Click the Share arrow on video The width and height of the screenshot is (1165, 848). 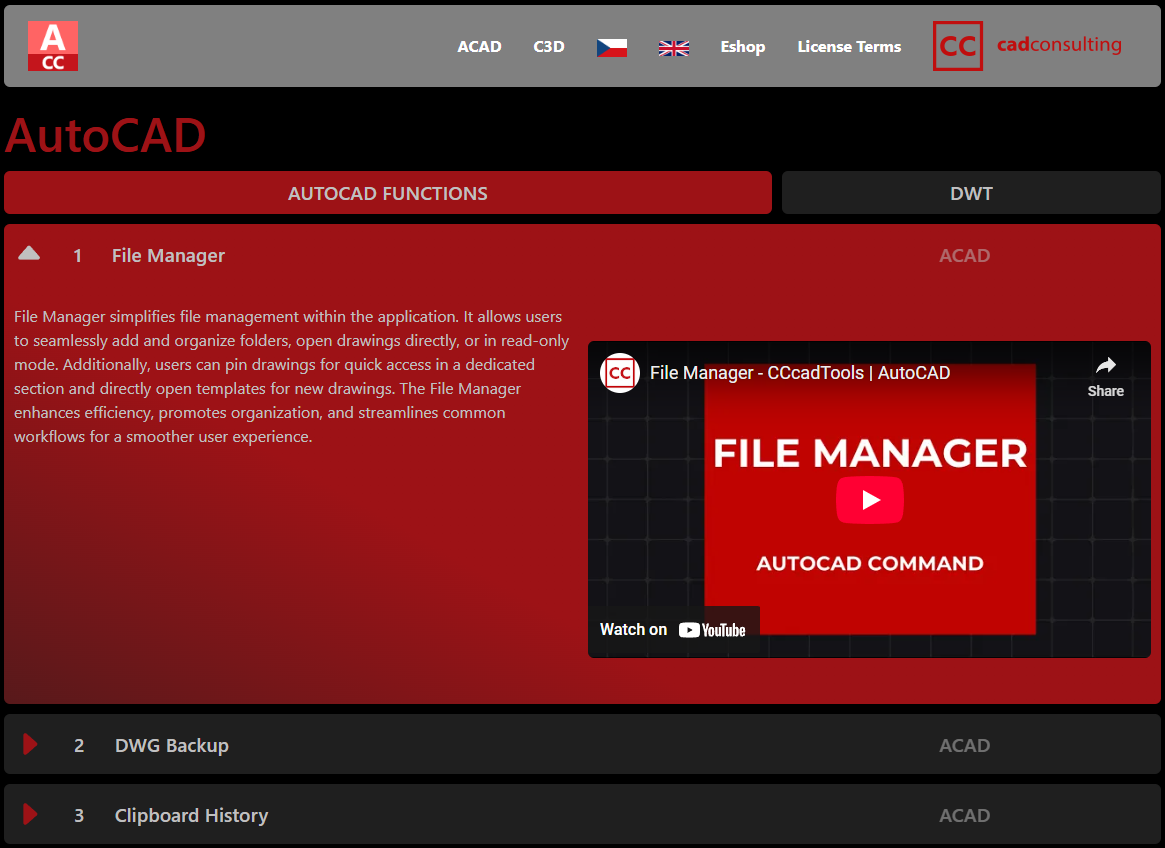(x=1105, y=375)
